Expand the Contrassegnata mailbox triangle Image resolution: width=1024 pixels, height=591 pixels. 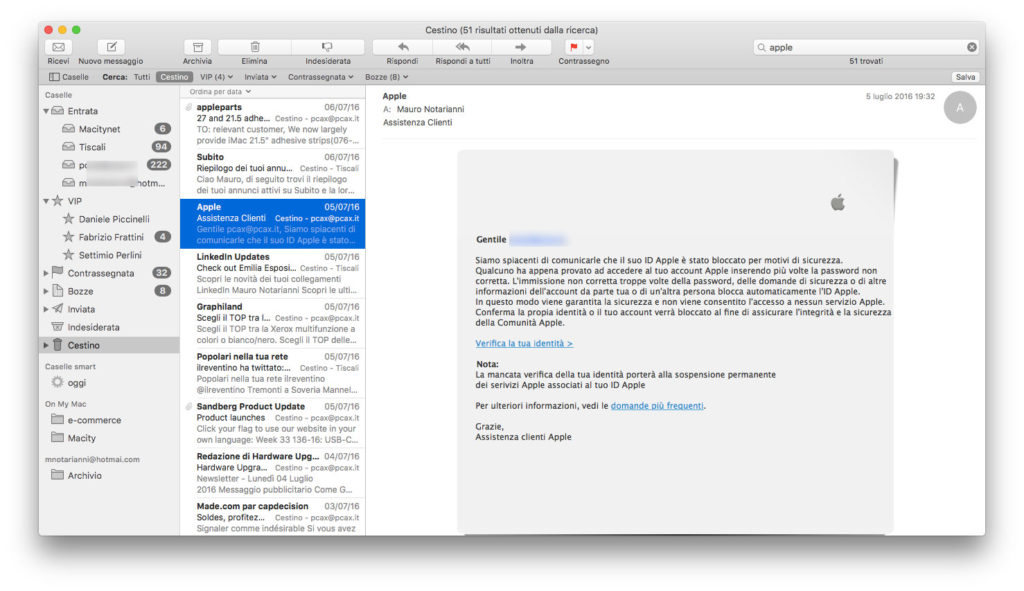click(x=46, y=273)
